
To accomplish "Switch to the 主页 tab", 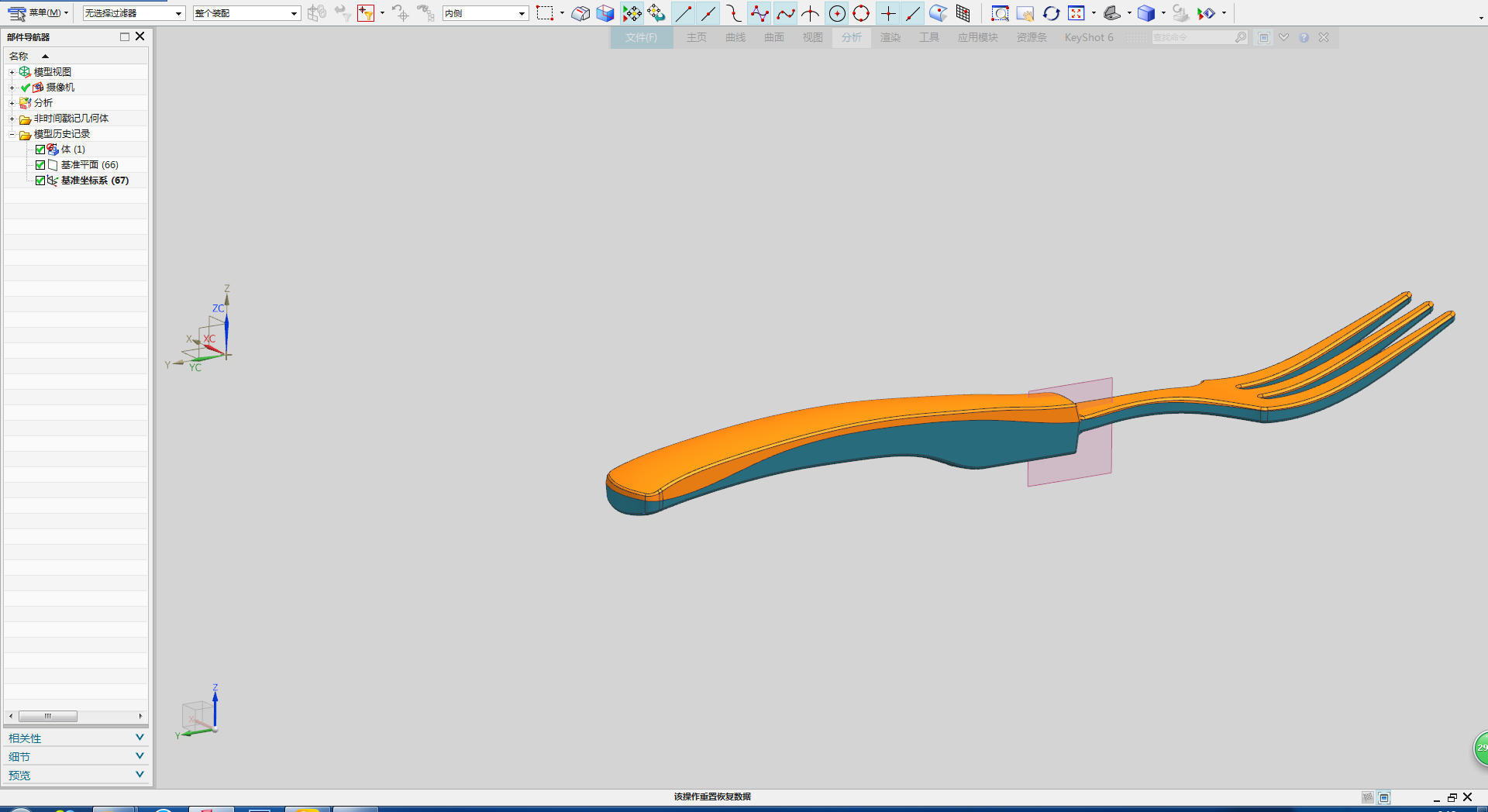I will pyautogui.click(x=696, y=37).
